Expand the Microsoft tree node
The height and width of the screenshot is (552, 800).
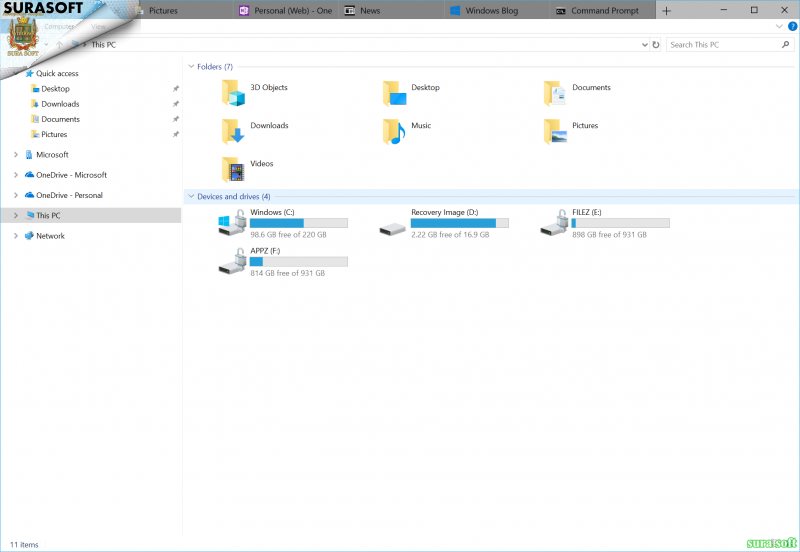(16, 155)
